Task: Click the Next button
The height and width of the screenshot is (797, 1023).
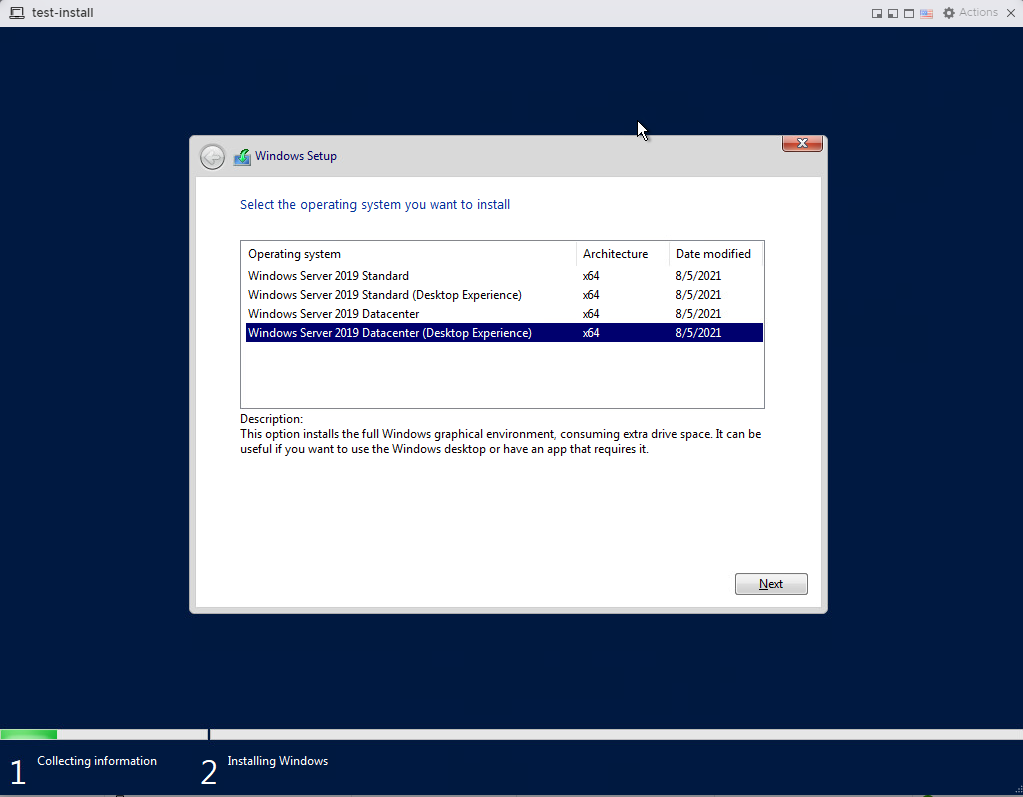Action: click(x=771, y=584)
